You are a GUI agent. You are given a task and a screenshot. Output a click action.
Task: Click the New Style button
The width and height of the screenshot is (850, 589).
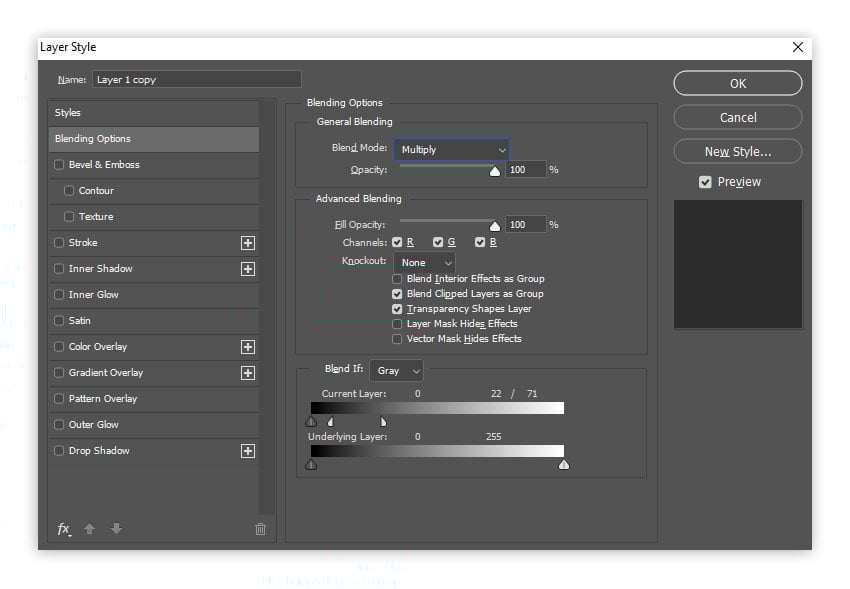coord(737,151)
